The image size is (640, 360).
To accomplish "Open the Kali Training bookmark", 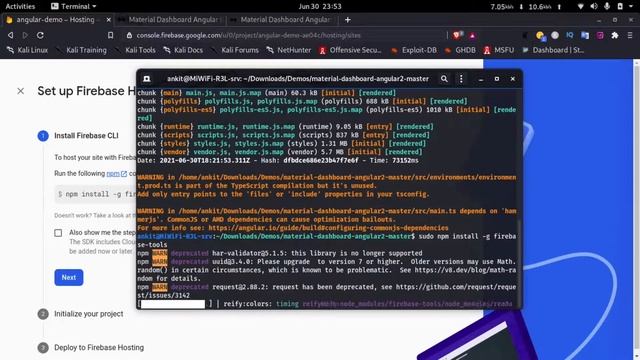I will coord(82,50).
